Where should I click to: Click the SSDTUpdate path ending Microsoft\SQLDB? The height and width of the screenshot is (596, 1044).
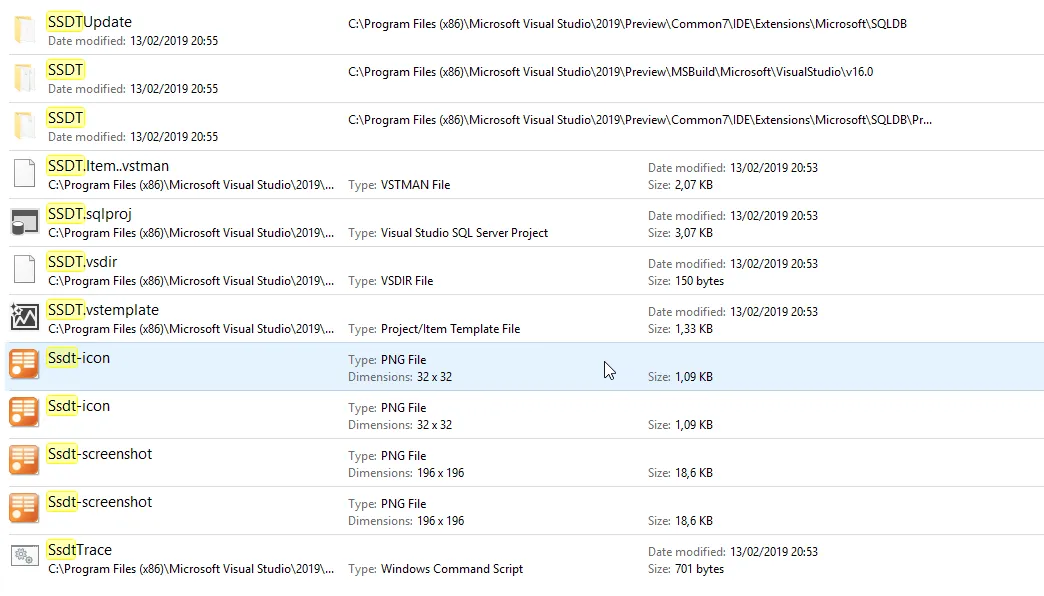point(627,24)
